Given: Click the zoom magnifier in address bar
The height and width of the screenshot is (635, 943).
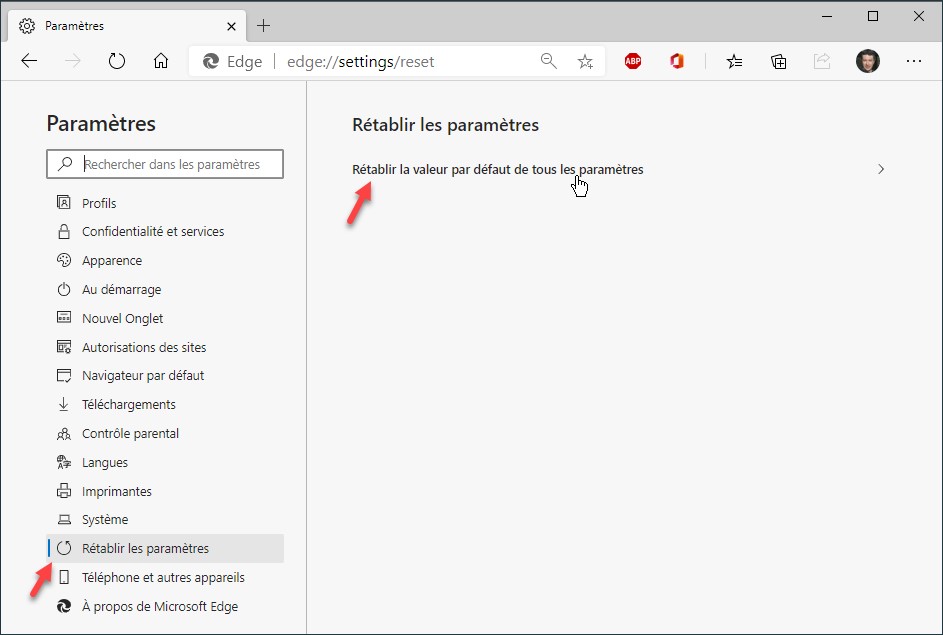Looking at the screenshot, I should 548,61.
